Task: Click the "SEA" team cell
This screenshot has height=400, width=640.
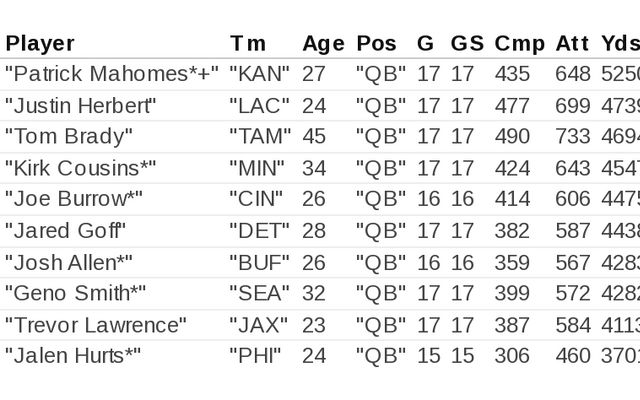Action: [258, 293]
